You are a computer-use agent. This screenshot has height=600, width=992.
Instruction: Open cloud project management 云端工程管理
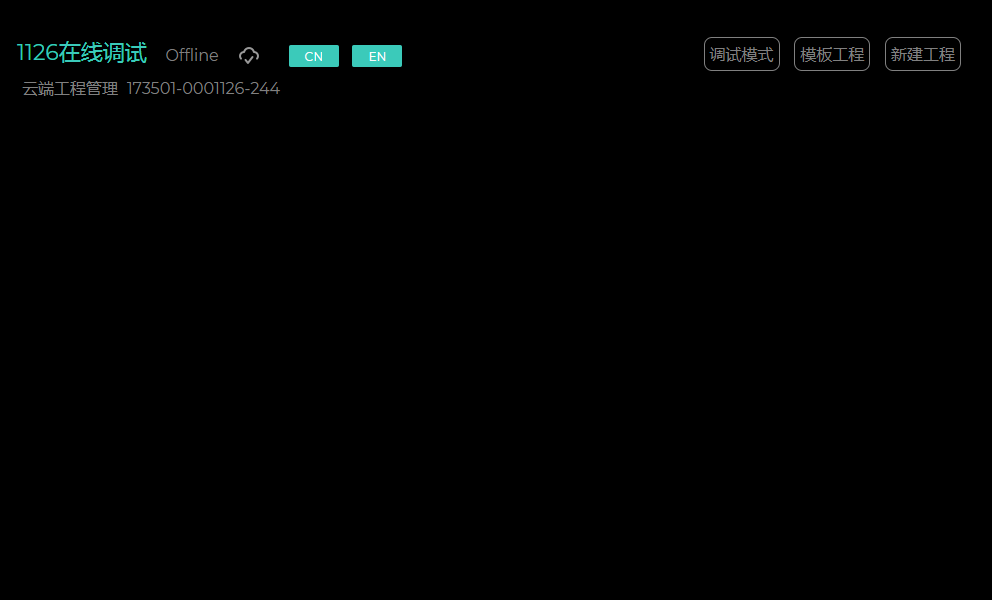coord(70,89)
